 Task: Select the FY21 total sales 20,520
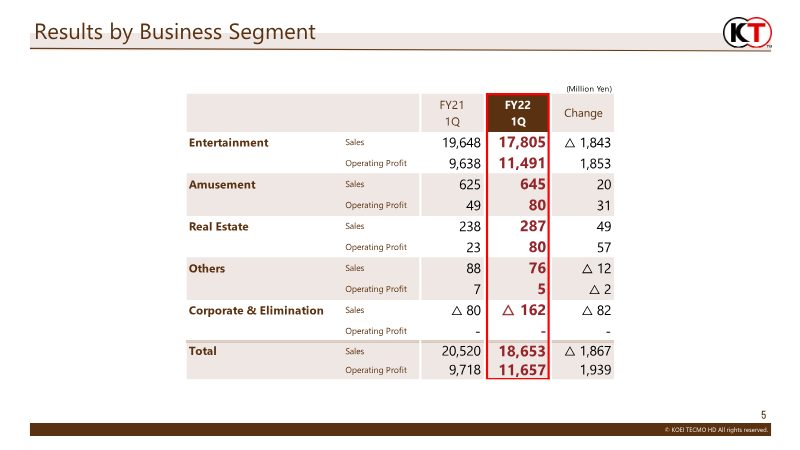coord(461,351)
